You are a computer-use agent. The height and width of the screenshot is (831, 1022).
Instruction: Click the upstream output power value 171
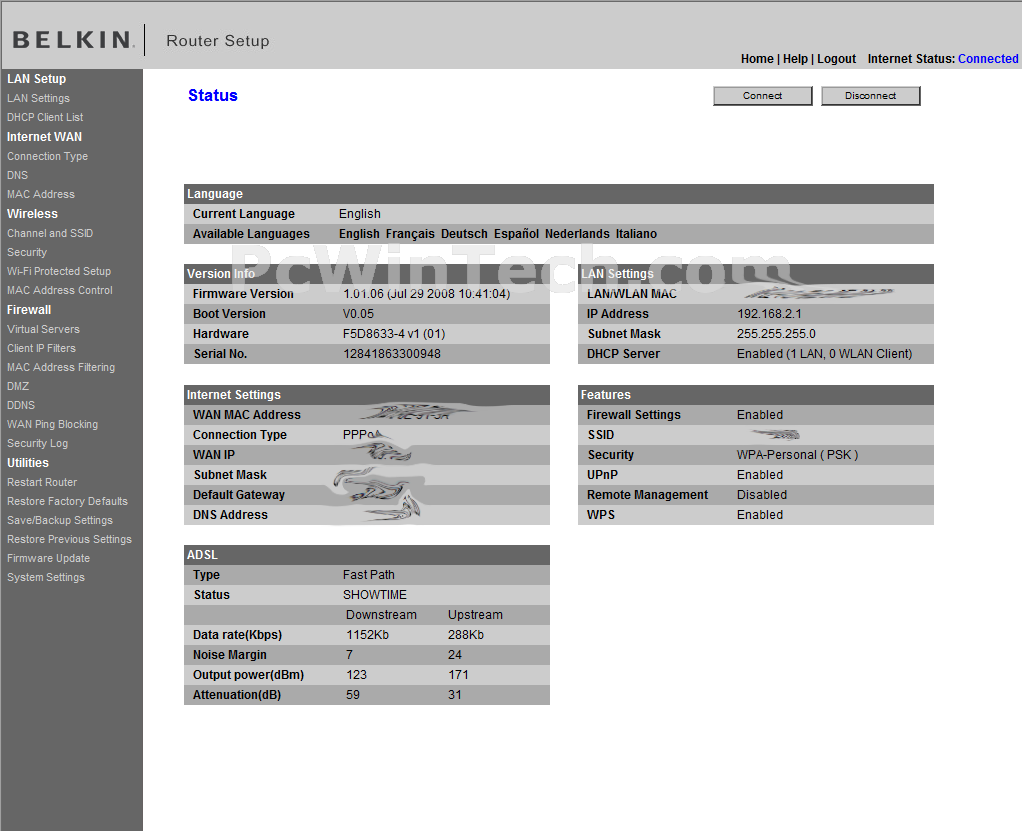(x=458, y=675)
